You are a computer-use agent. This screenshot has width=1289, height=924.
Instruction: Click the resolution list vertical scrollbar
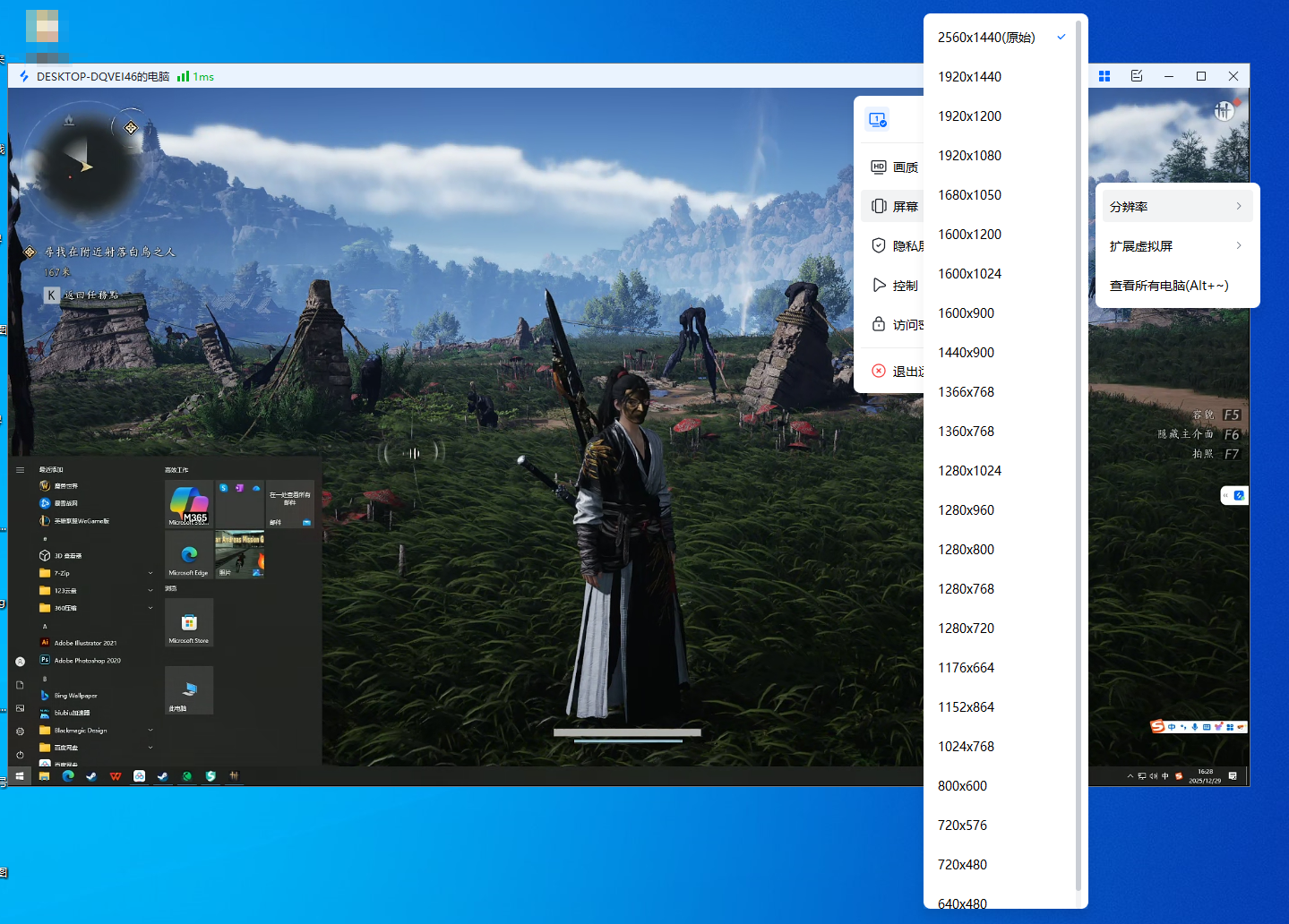click(x=1078, y=448)
